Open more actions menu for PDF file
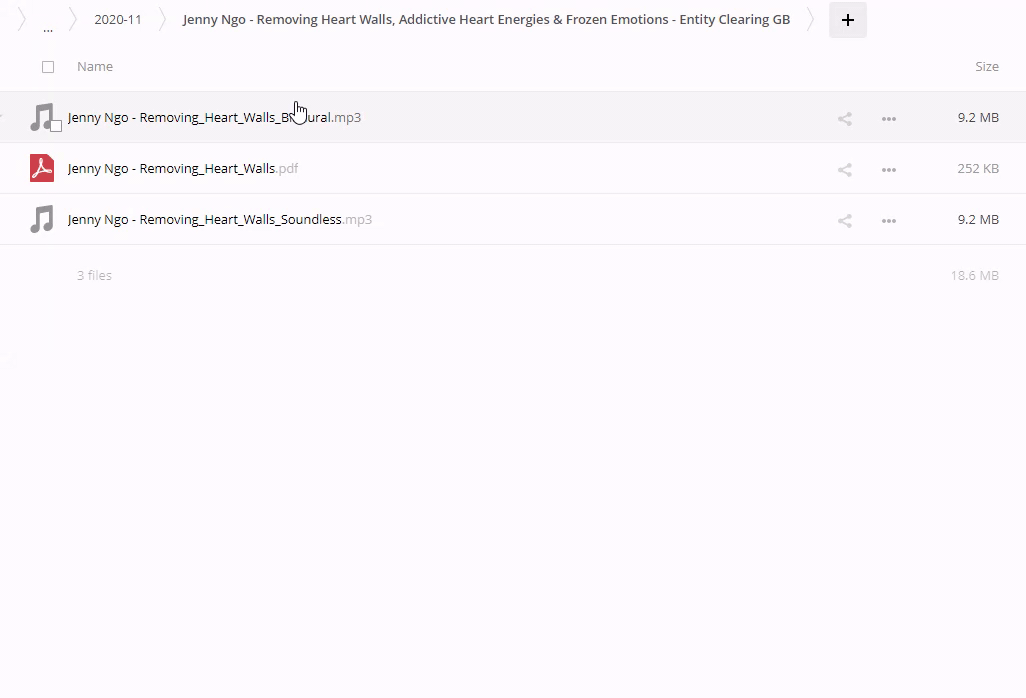Viewport: 1026px width, 698px height. (888, 169)
